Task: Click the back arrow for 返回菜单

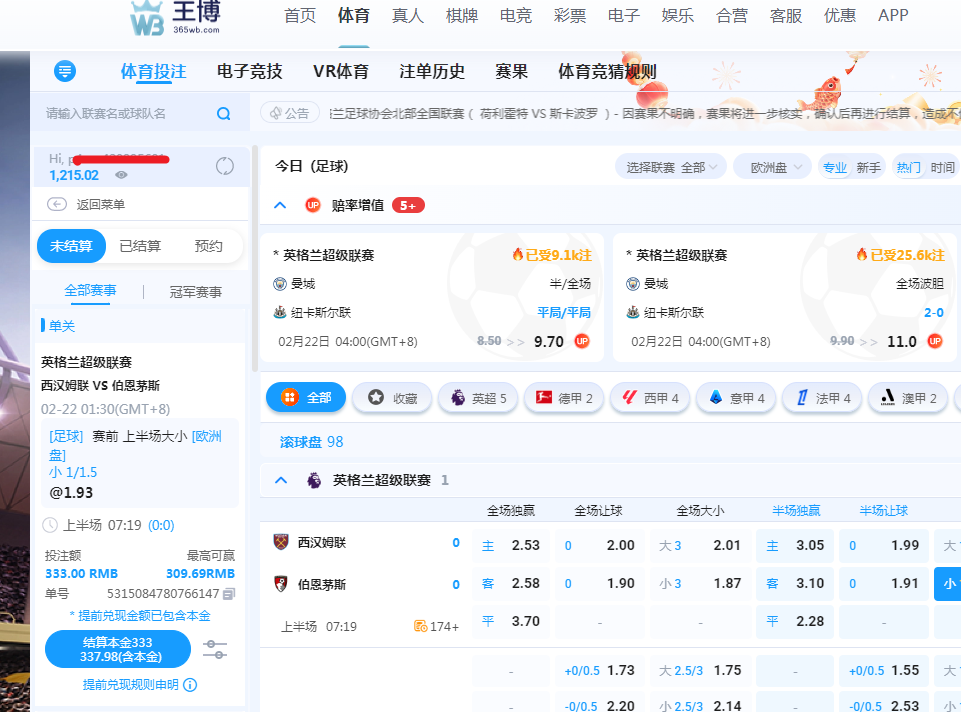Action: (56, 205)
